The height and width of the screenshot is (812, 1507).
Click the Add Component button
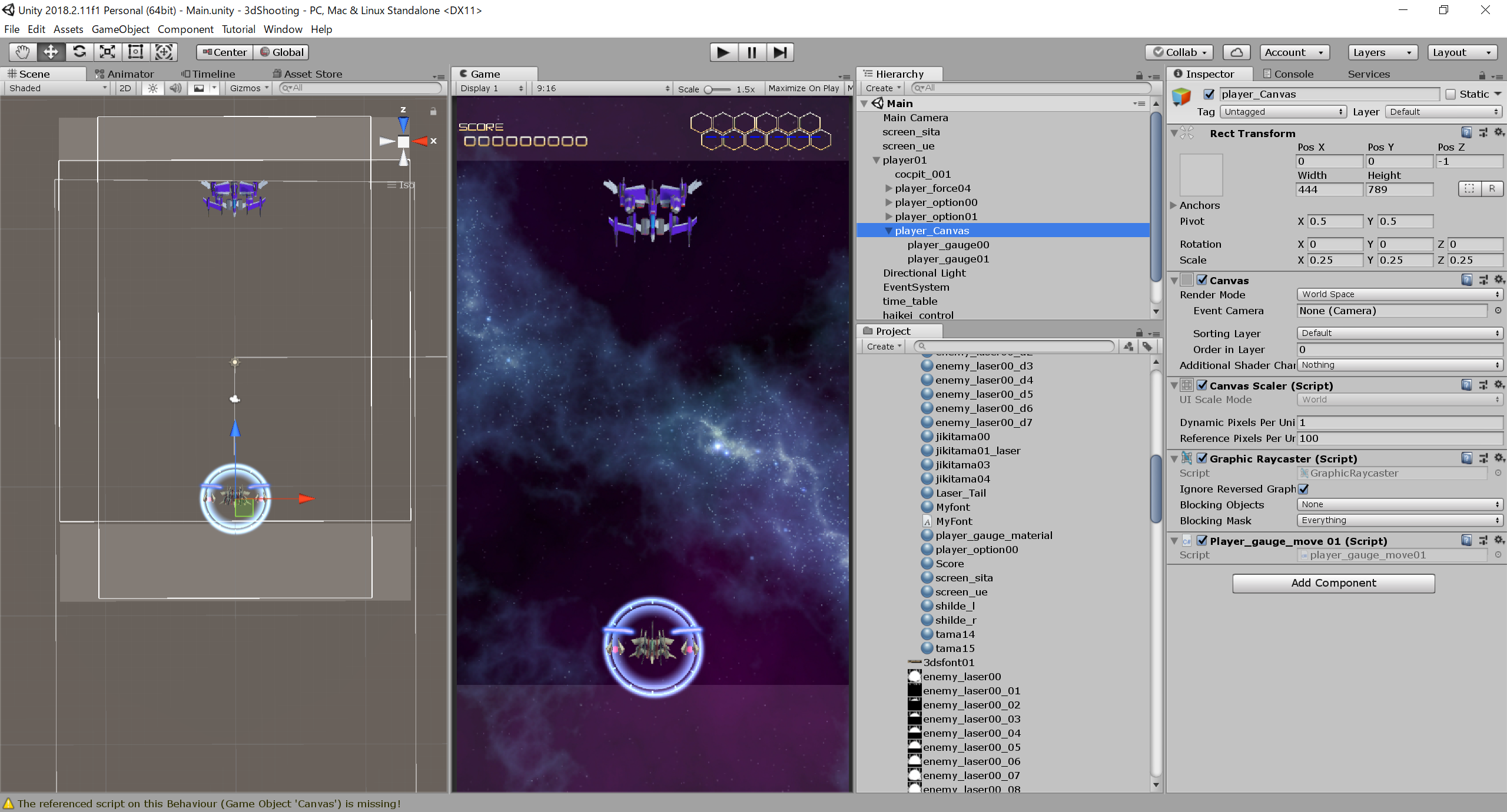pos(1333,583)
